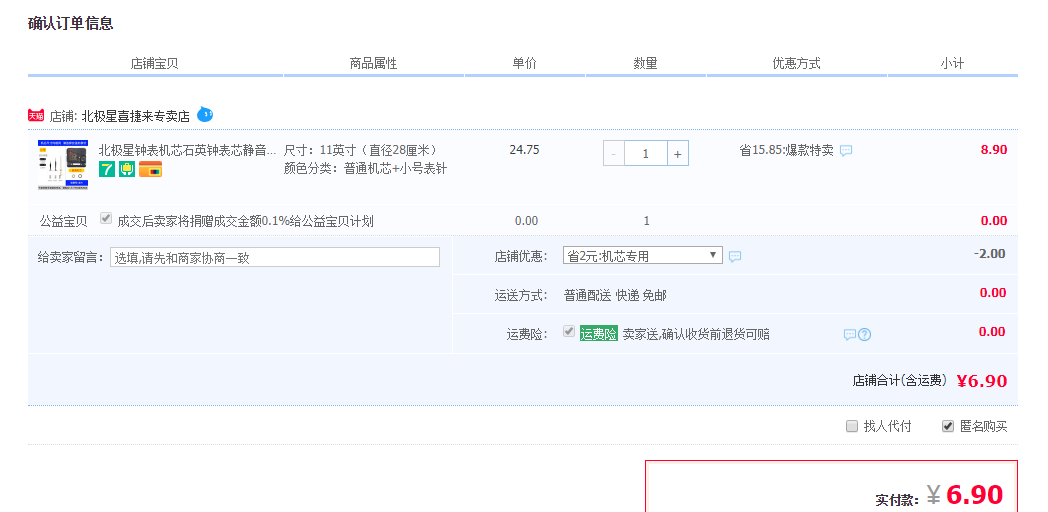Show details bubble next to 爆款特卖 discount
Screen dimensions: 1048x512
[x=846, y=150]
